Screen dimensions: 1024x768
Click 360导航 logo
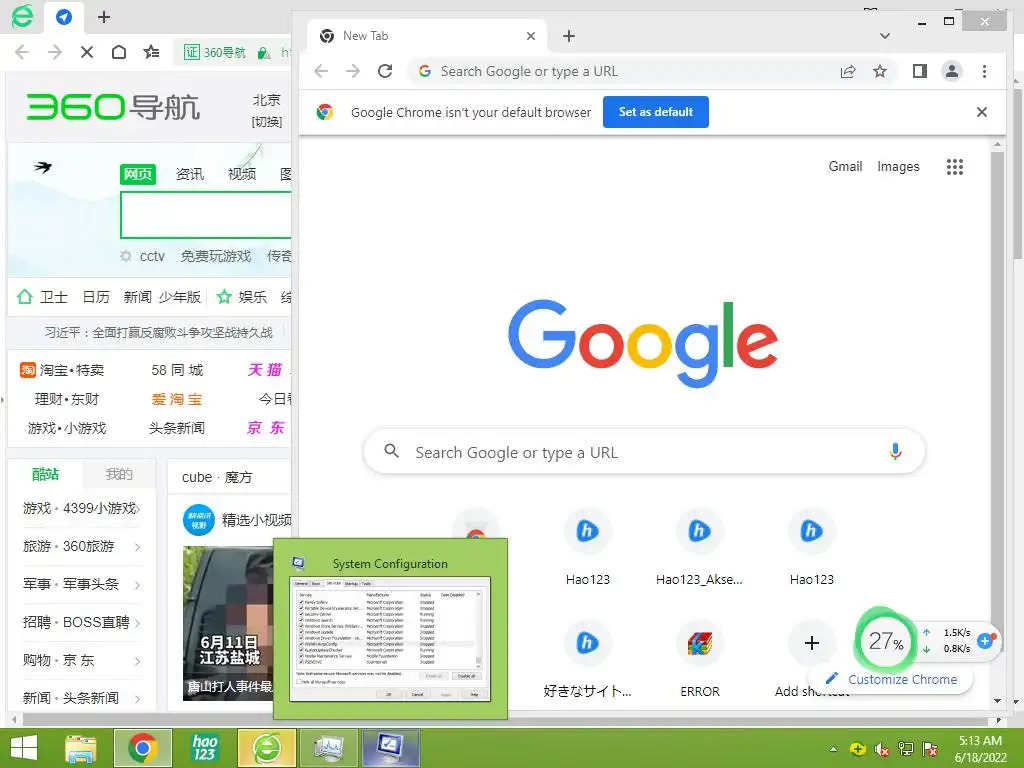112,108
